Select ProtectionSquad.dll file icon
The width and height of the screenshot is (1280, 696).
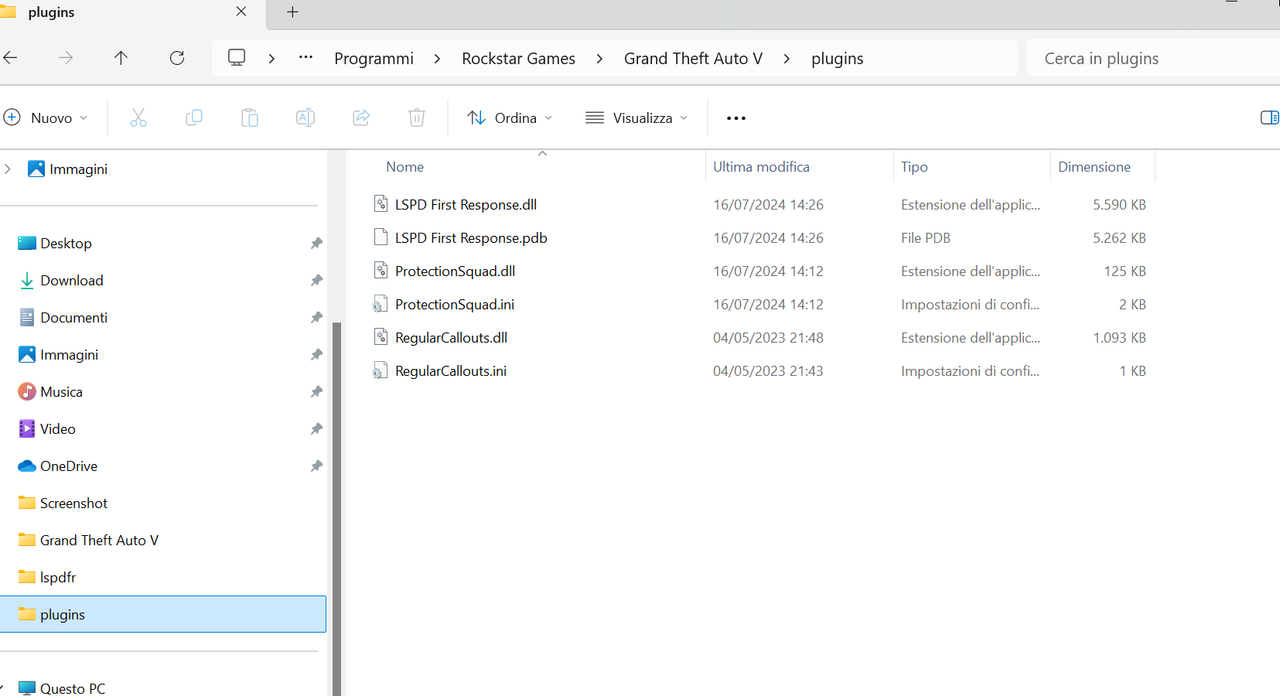[x=380, y=270]
